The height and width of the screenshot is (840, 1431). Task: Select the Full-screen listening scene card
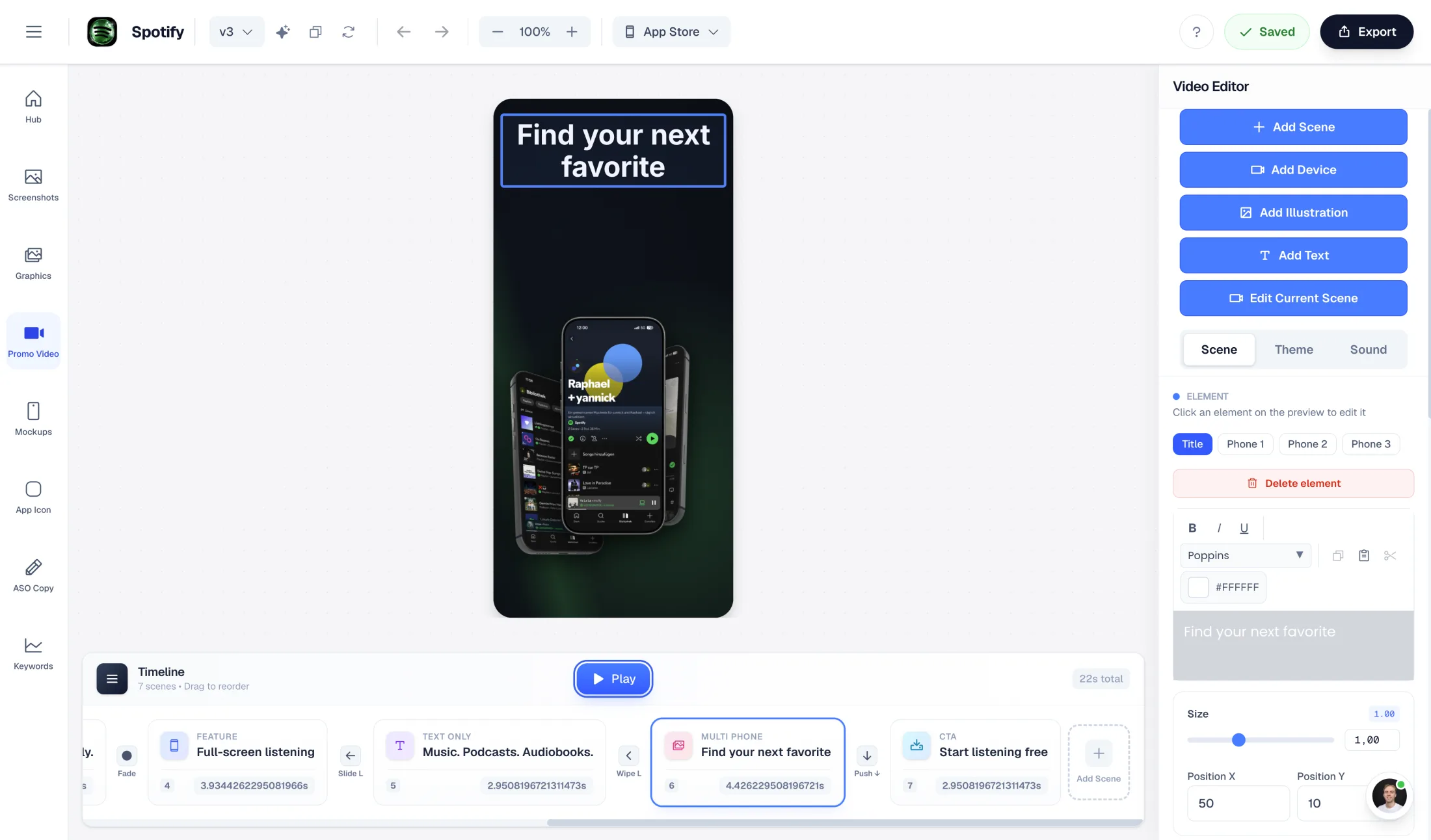pyautogui.click(x=237, y=762)
